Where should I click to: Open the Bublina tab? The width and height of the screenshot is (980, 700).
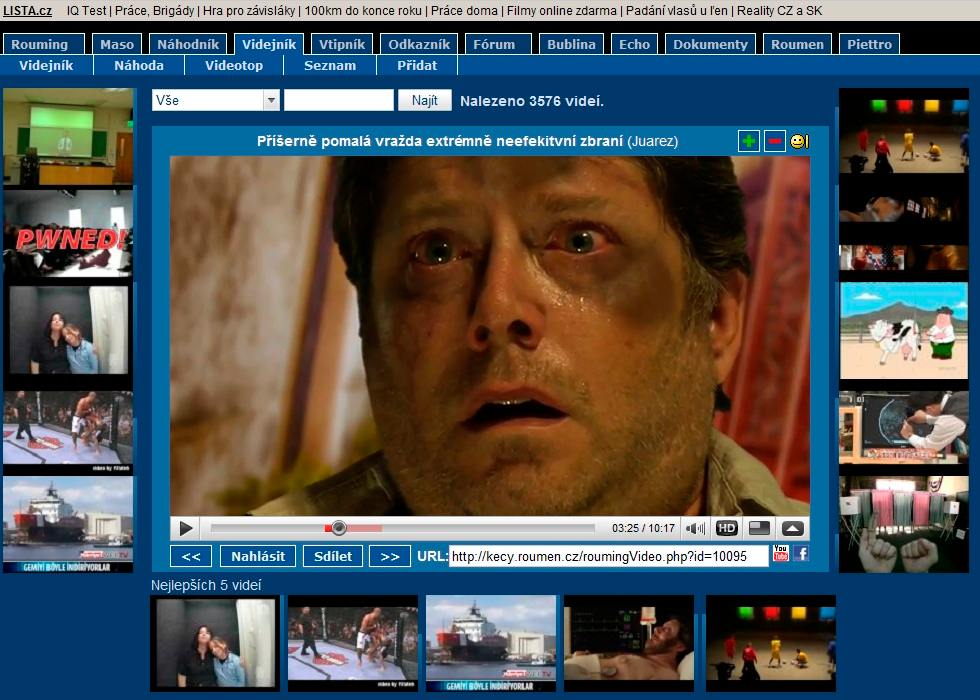tap(571, 44)
